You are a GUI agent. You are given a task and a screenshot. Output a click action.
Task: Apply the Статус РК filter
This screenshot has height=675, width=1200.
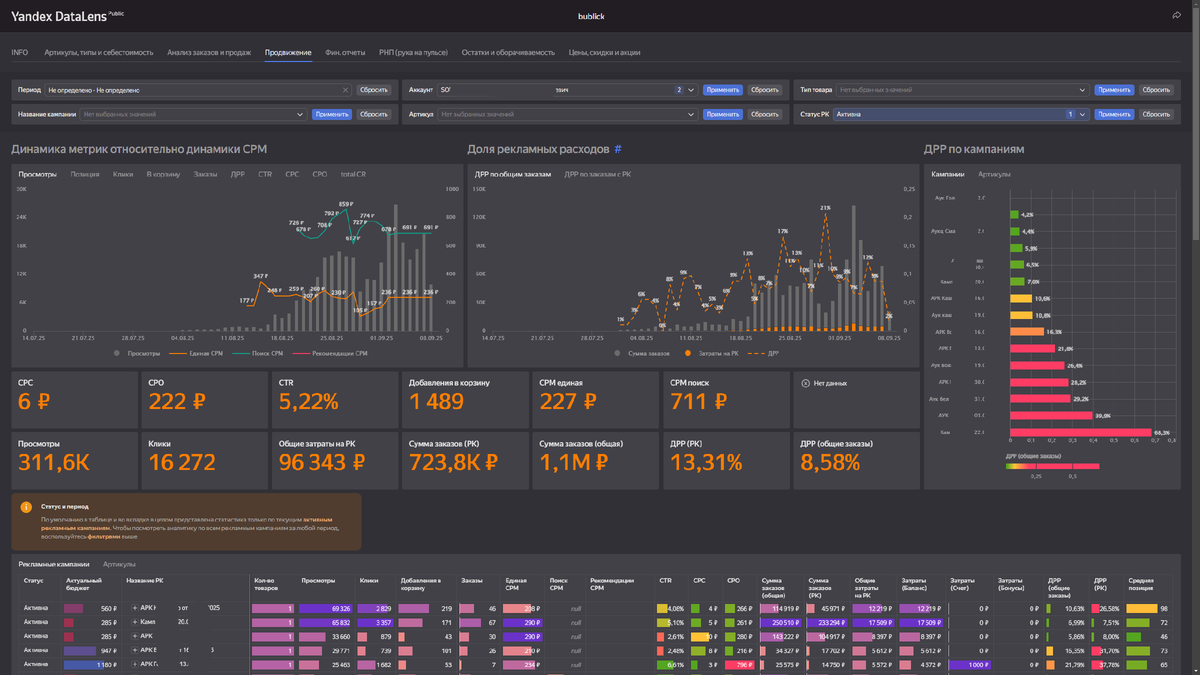click(x=1114, y=114)
